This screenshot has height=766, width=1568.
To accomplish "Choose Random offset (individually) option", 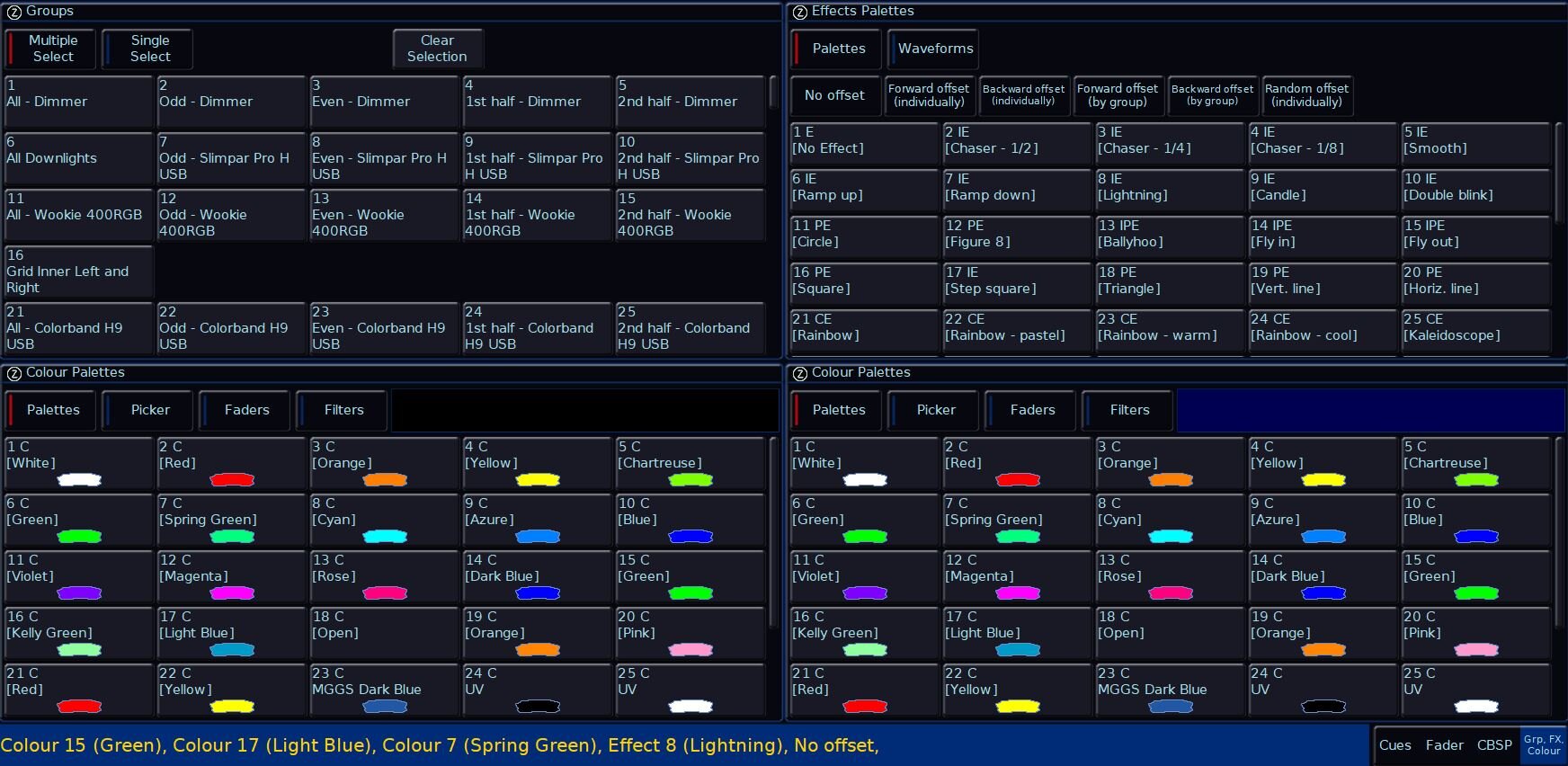I will [x=1306, y=95].
